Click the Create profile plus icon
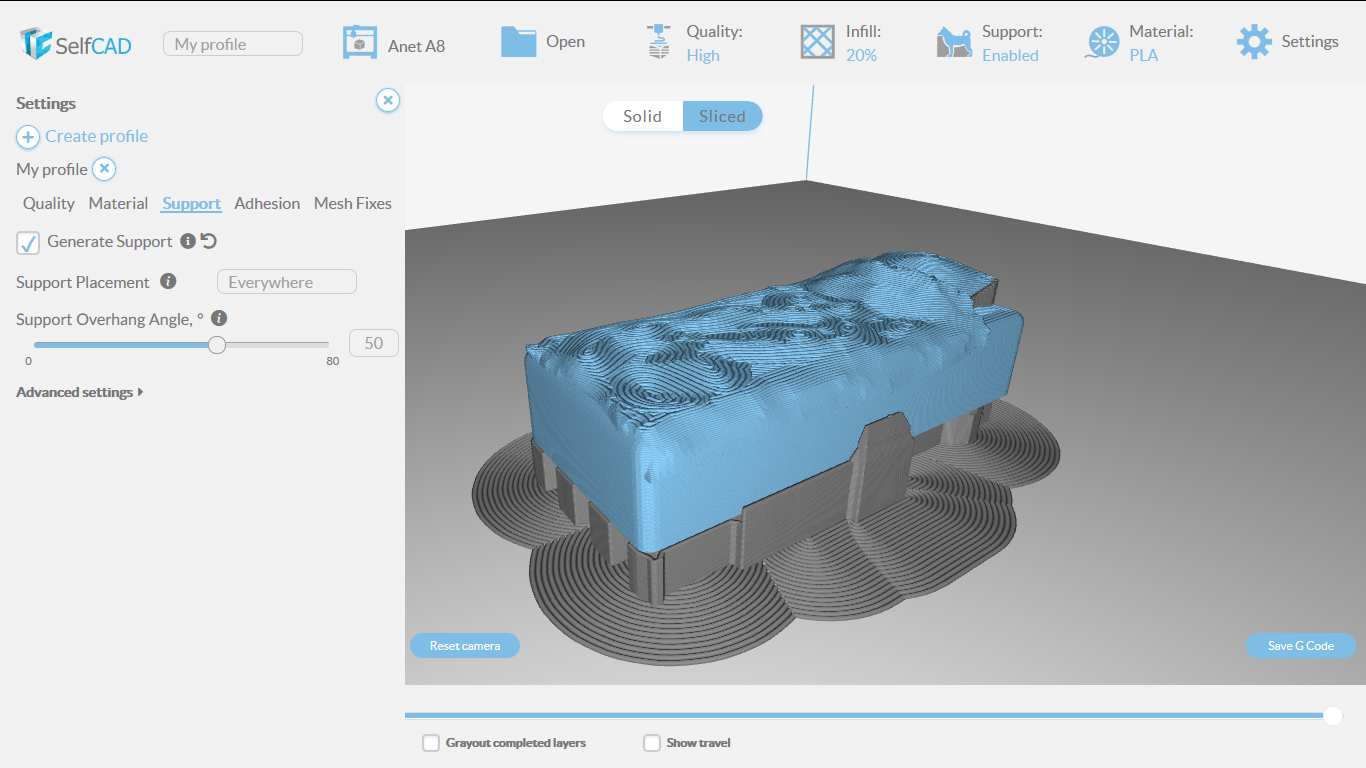This screenshot has height=768, width=1366. pos(28,137)
